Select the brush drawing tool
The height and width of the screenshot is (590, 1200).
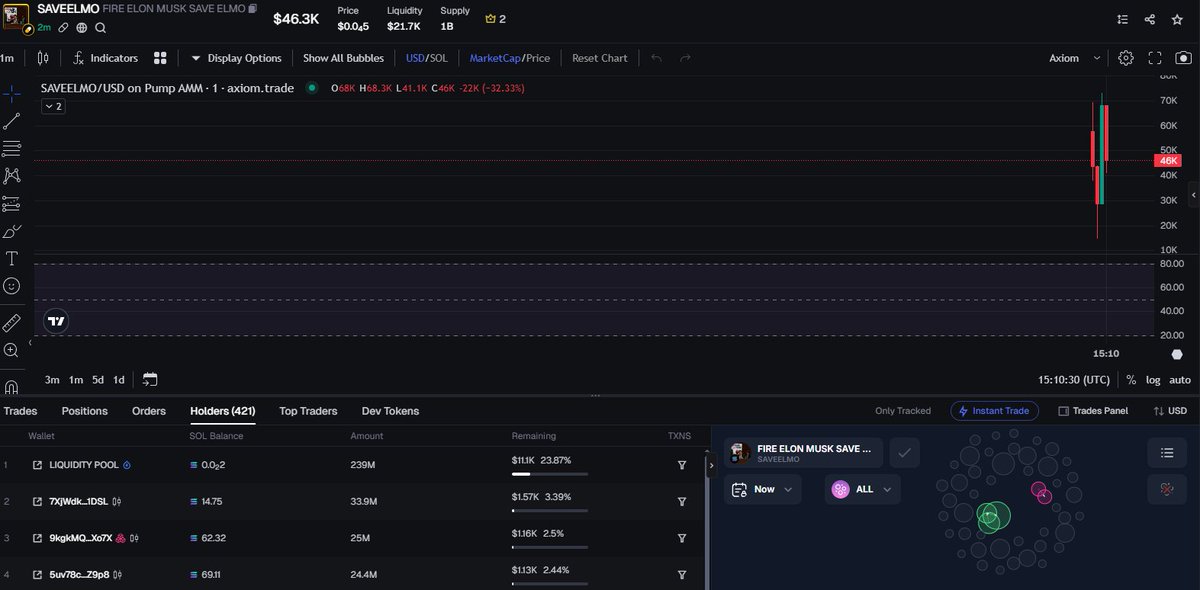(x=12, y=231)
